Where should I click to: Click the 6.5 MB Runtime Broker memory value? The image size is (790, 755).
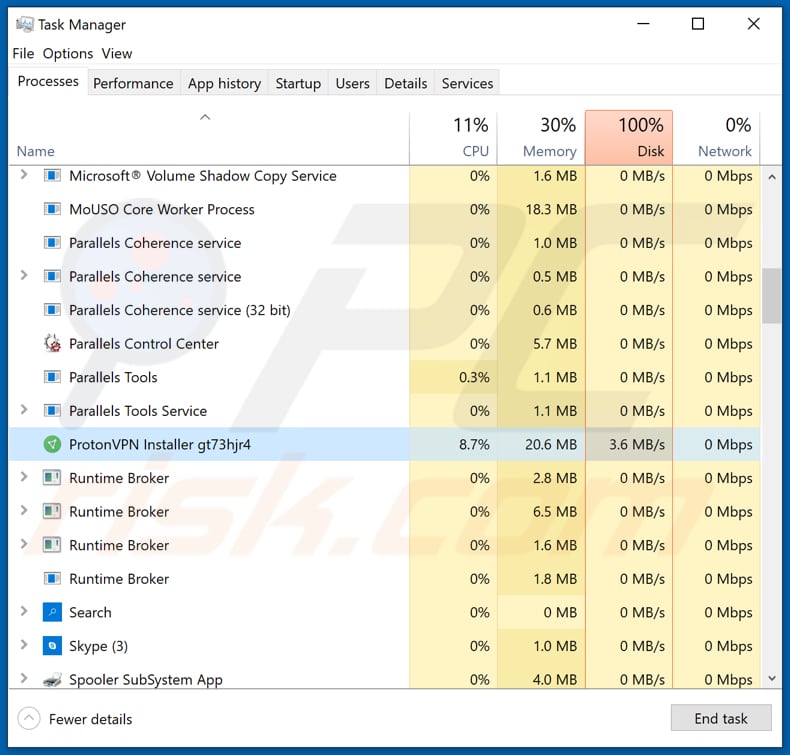[555, 511]
